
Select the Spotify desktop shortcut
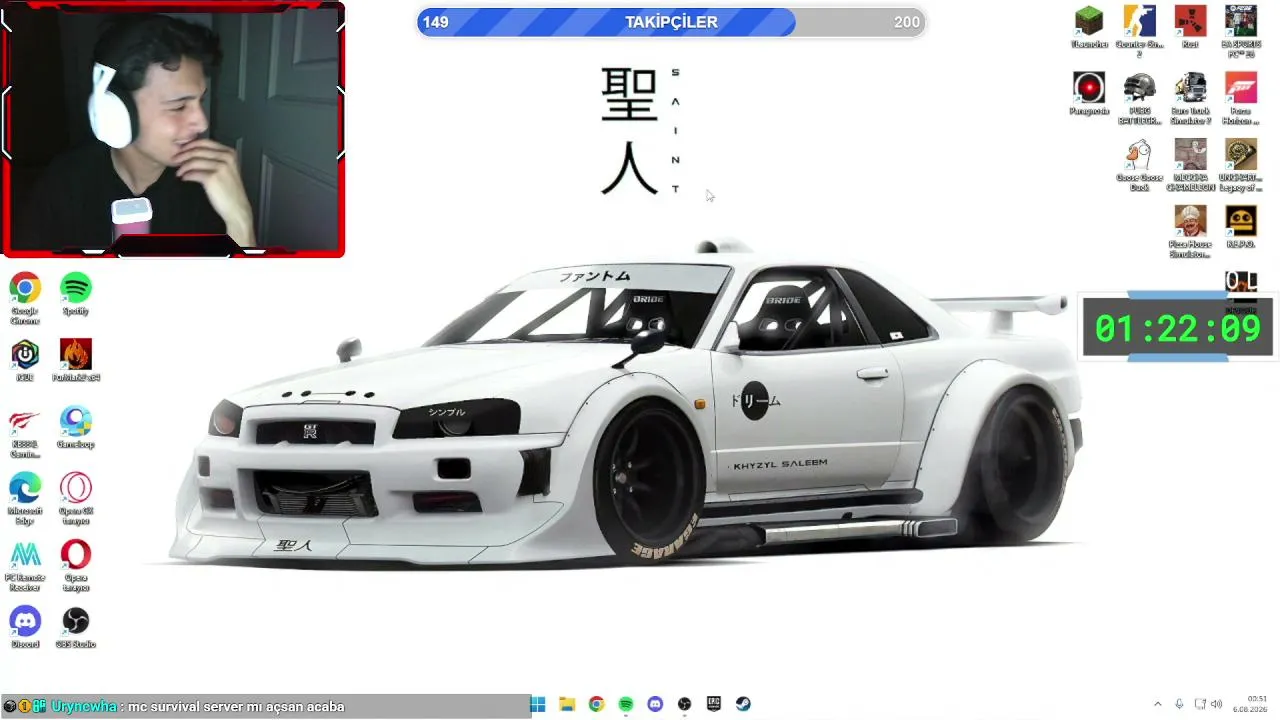point(76,293)
